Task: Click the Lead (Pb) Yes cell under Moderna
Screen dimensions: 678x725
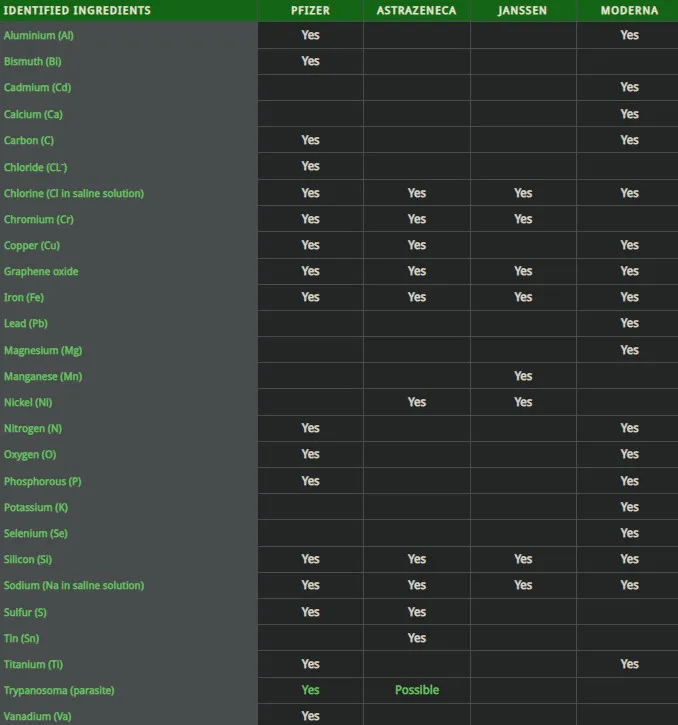Action: coord(629,323)
